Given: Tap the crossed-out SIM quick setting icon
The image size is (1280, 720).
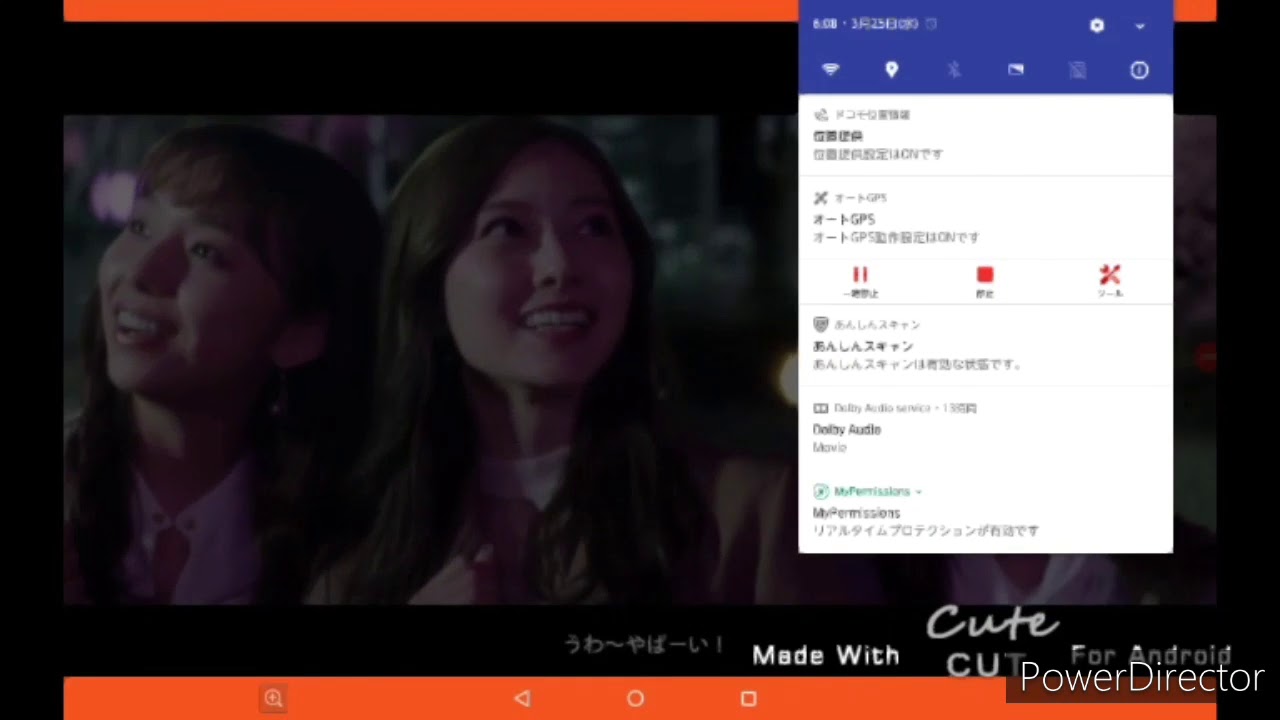Looking at the screenshot, I should tap(1077, 70).
